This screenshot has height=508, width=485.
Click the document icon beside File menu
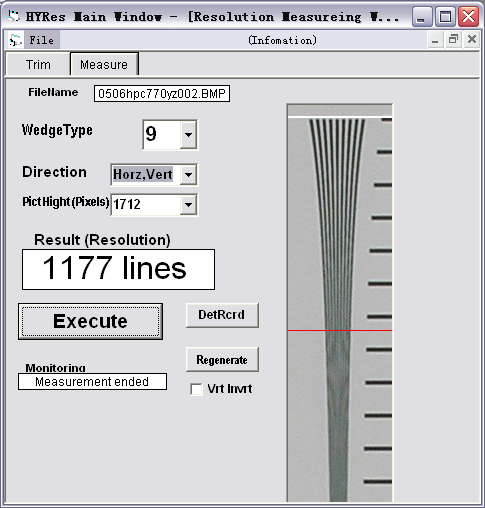[x=15, y=40]
